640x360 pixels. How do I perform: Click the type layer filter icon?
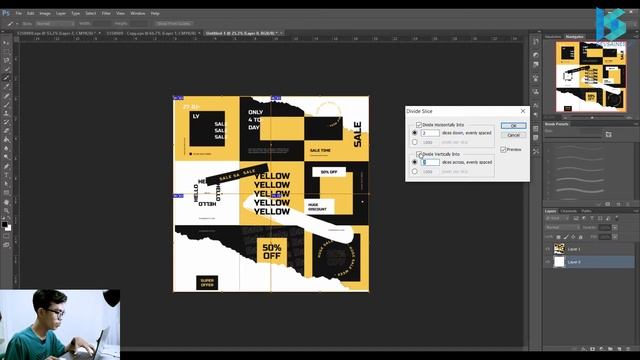[x=592, y=218]
